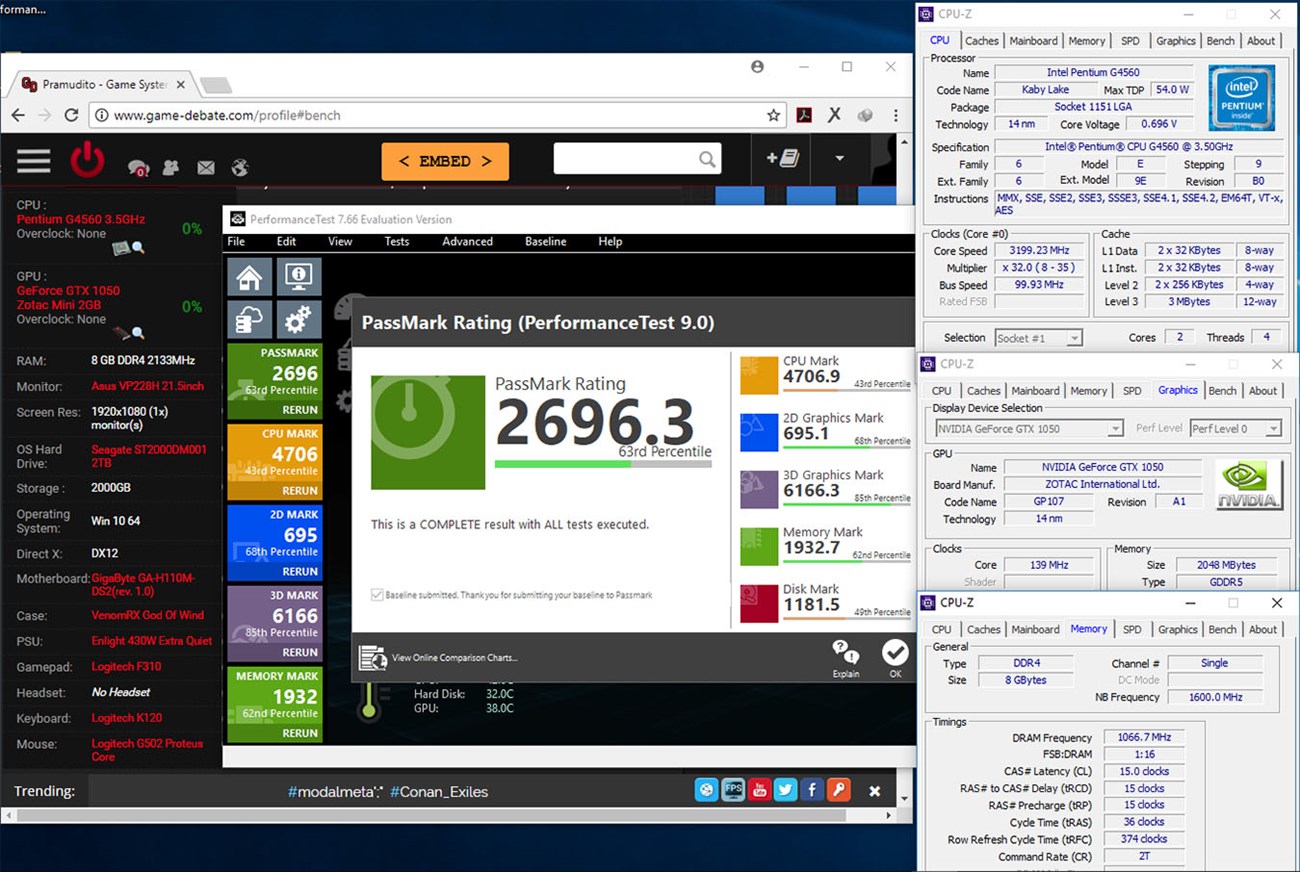Click the Game-Debate search input field
Screen dimensions: 1300x872
[625, 159]
